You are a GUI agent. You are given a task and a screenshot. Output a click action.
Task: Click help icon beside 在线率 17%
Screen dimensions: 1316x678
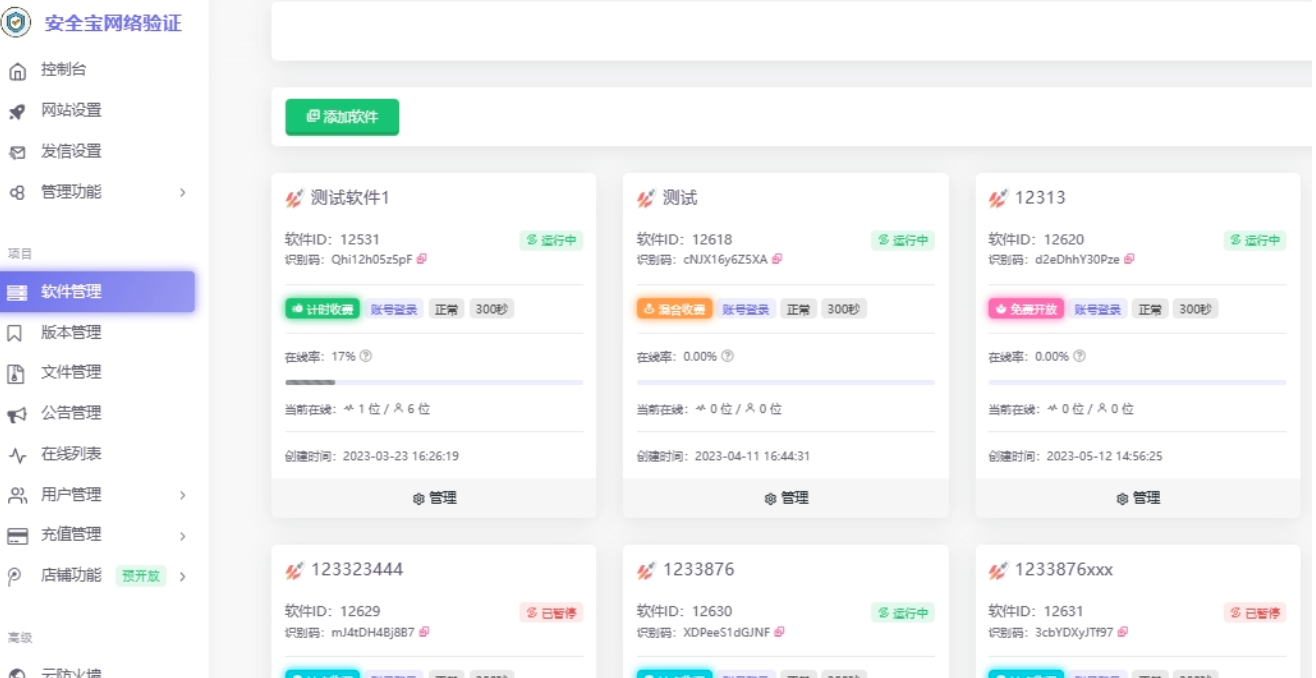click(x=366, y=356)
